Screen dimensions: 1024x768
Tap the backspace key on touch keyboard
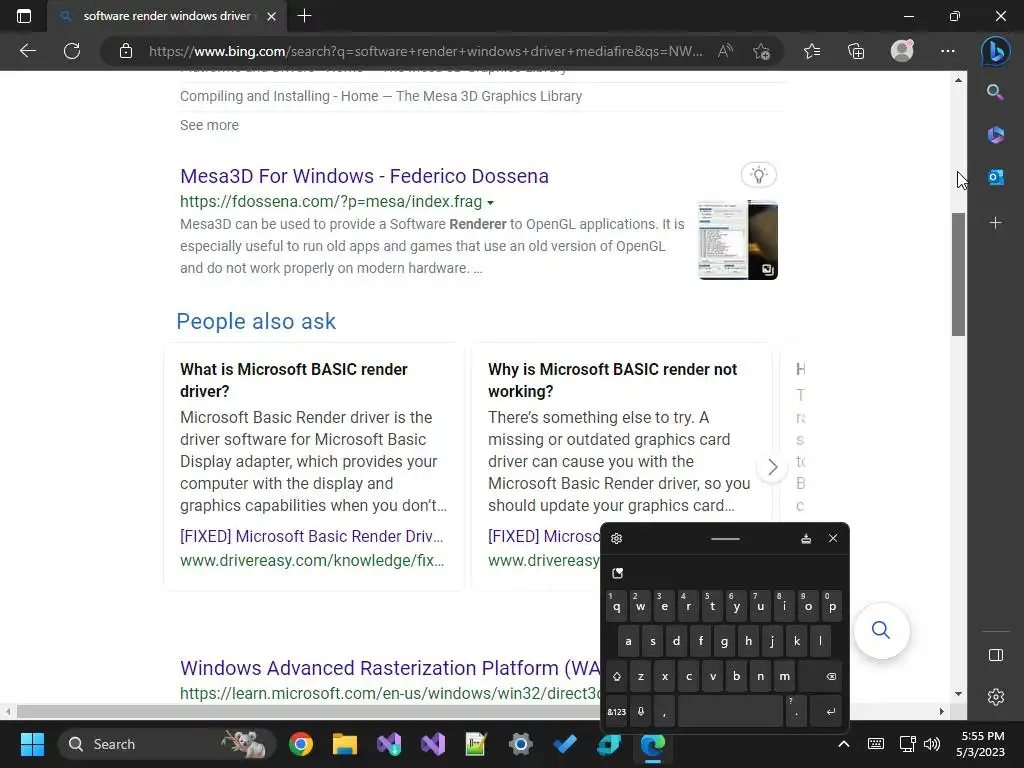(820, 677)
